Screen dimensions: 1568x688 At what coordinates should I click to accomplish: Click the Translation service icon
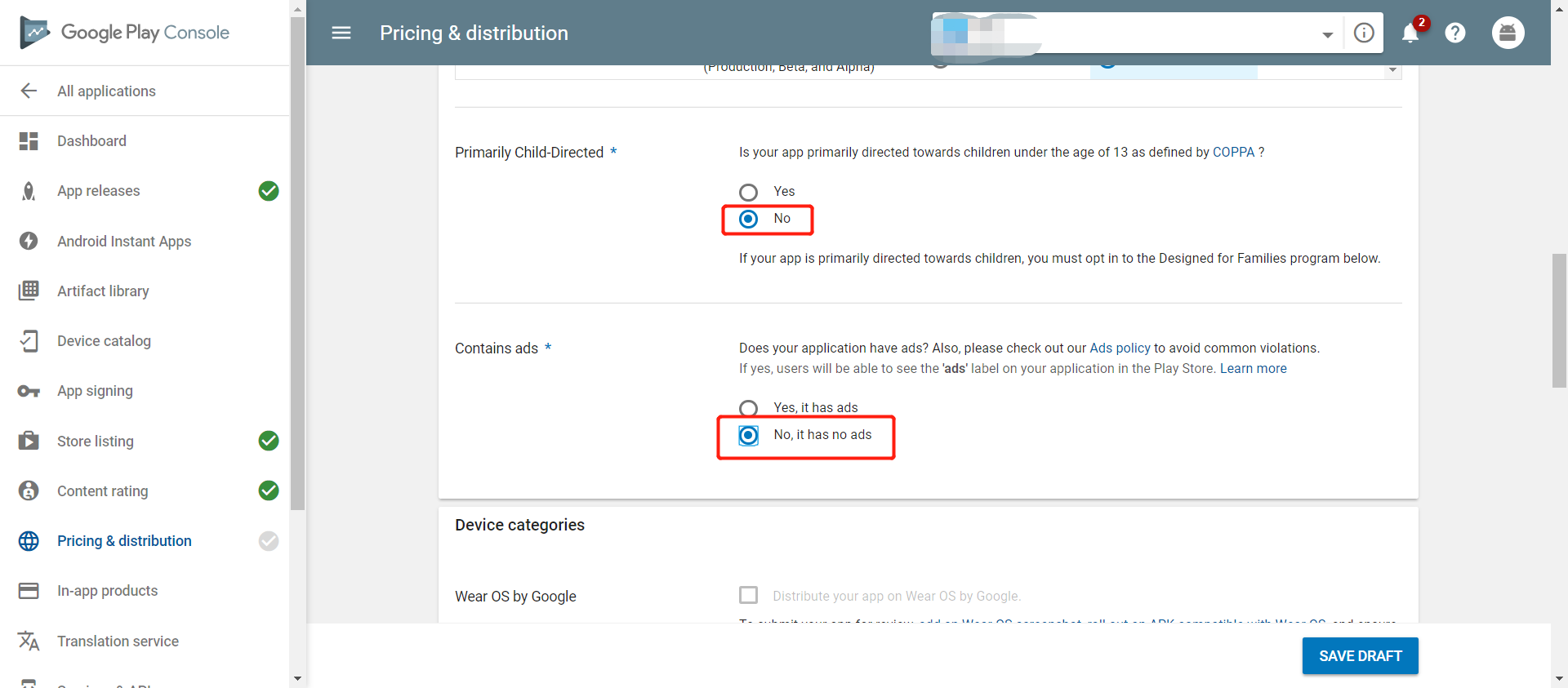click(29, 641)
